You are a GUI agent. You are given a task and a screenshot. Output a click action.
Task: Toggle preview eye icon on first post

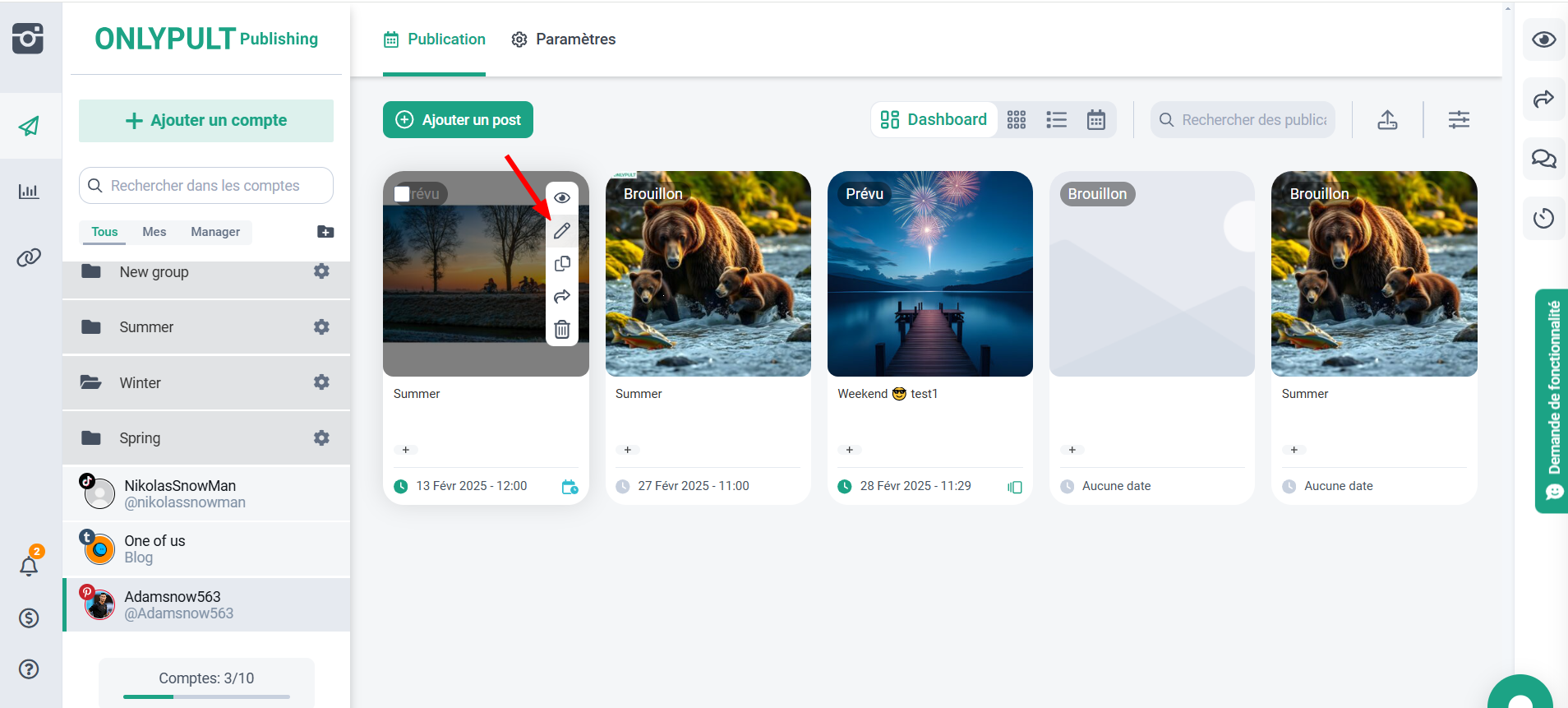[562, 197]
